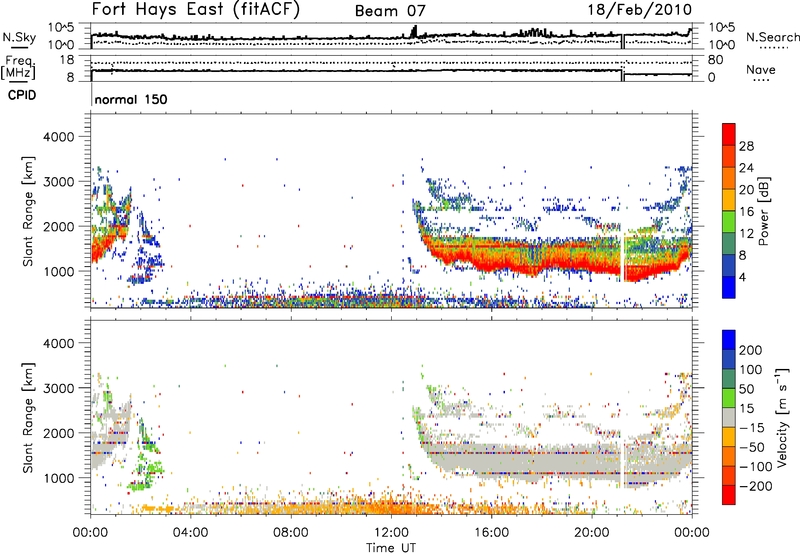Click the '12:00' time axis tick
Screen dimensions: 800x554
click(x=391, y=533)
